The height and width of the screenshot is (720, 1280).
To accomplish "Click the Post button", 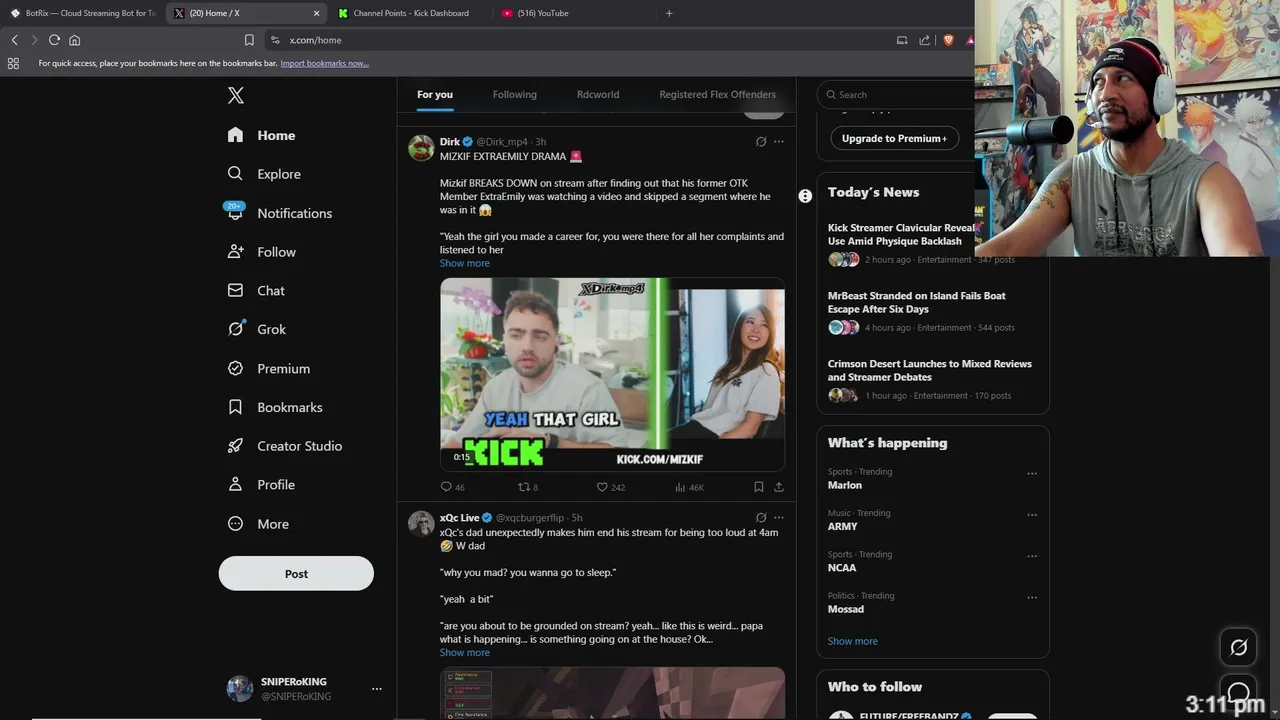I will pyautogui.click(x=296, y=574).
